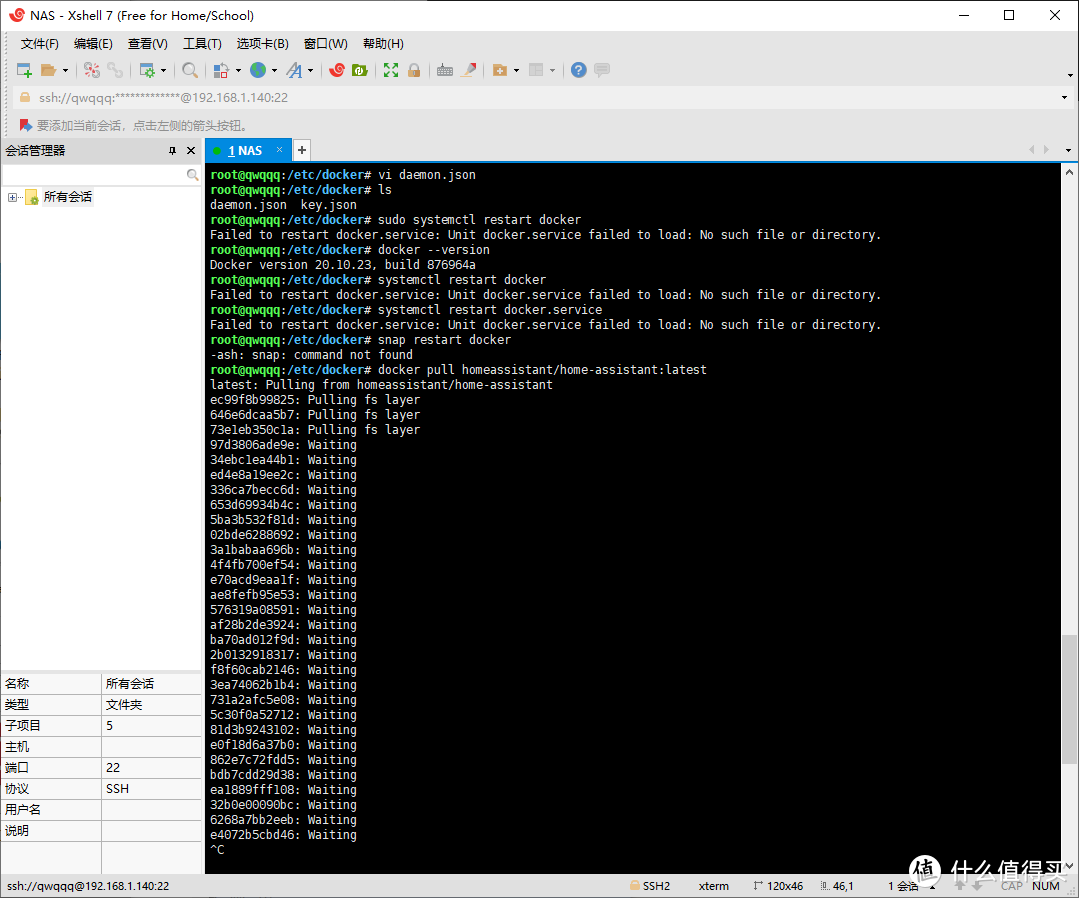The height and width of the screenshot is (898, 1079).
Task: Add a new tab with plus button
Action: [x=301, y=150]
